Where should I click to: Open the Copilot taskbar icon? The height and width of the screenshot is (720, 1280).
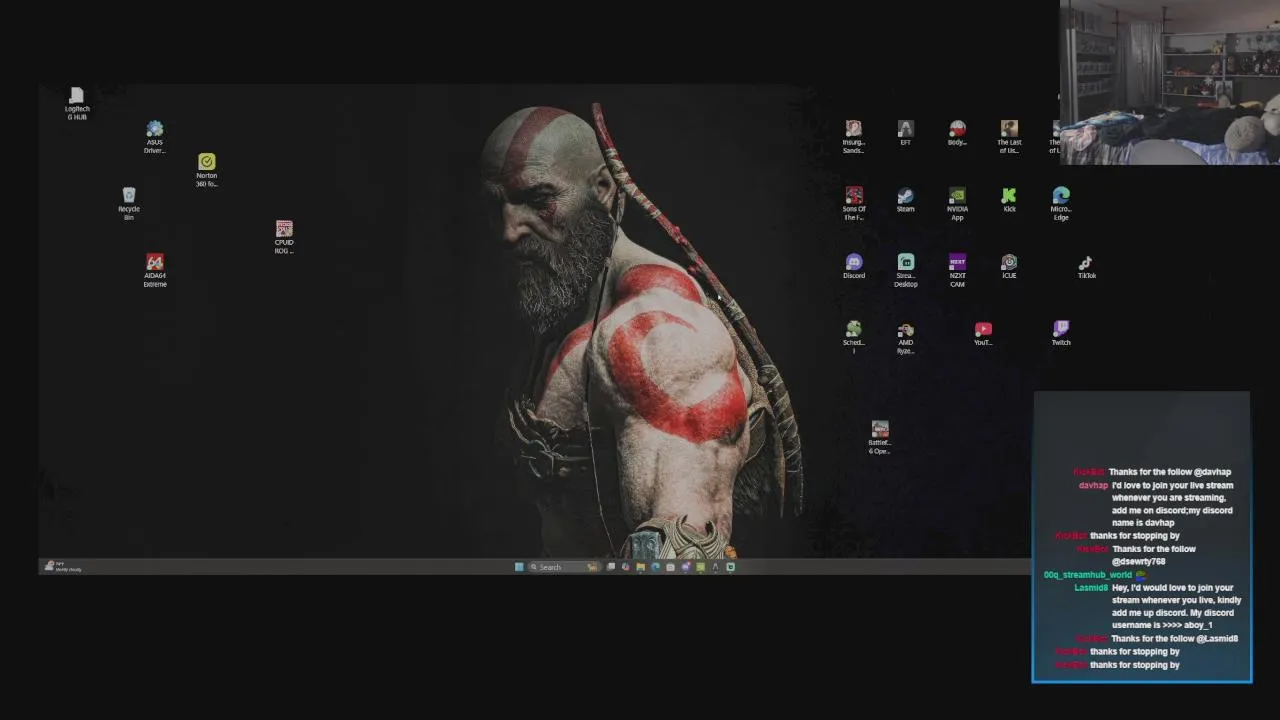pos(626,567)
